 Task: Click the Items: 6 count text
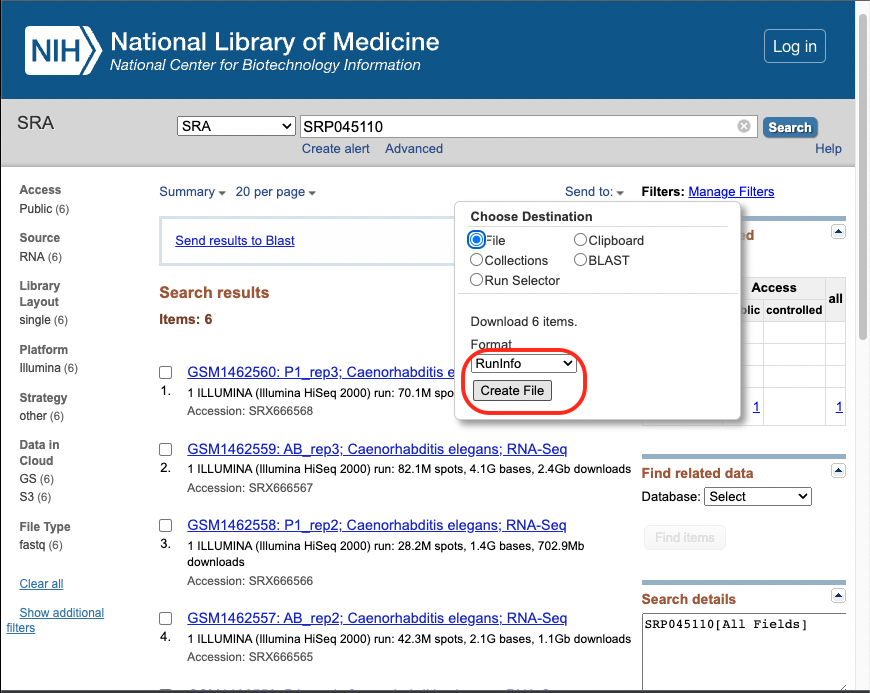pos(186,320)
